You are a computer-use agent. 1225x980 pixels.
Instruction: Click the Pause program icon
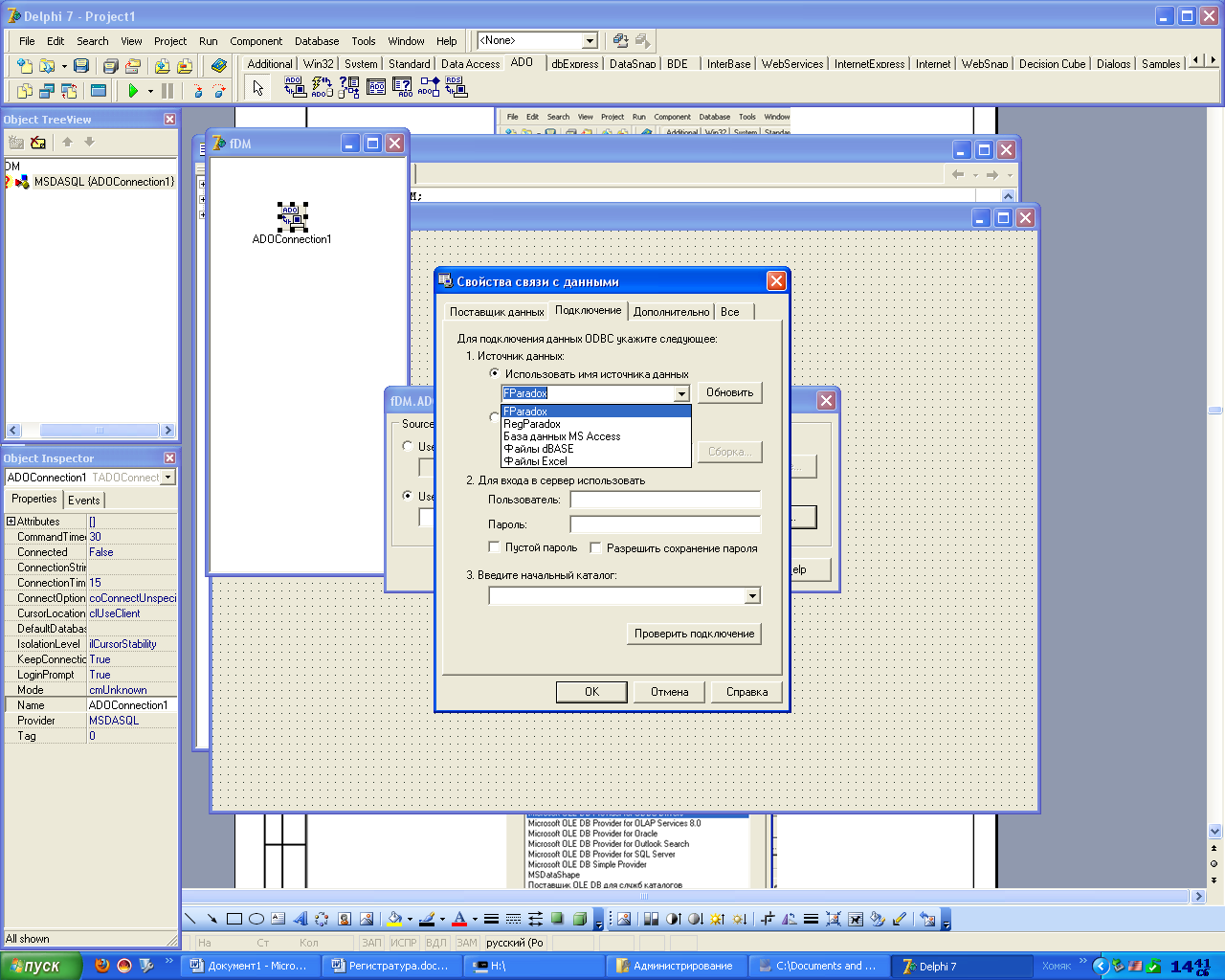coord(167,91)
